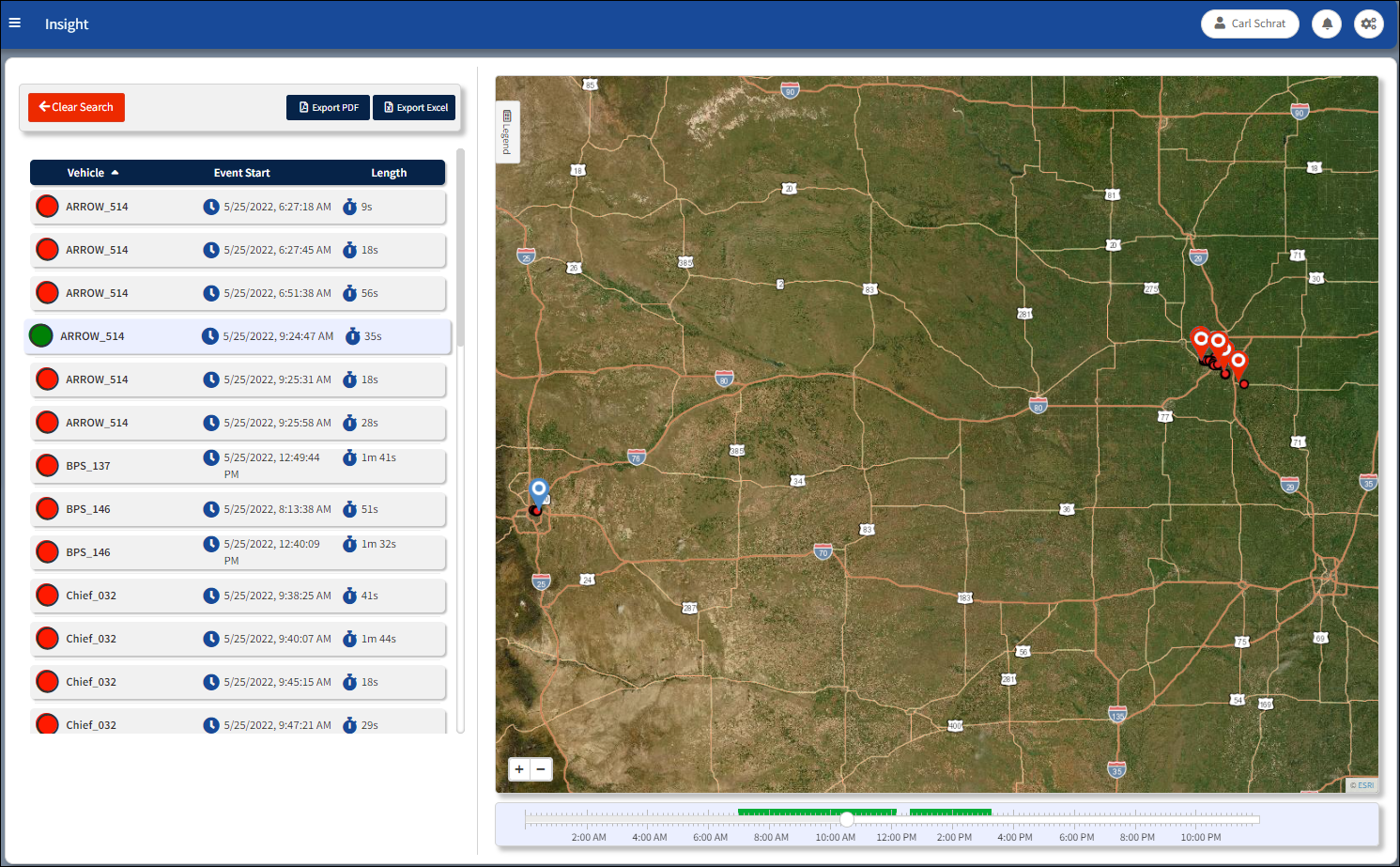Click stopwatch icon beside 35s length

point(352,336)
